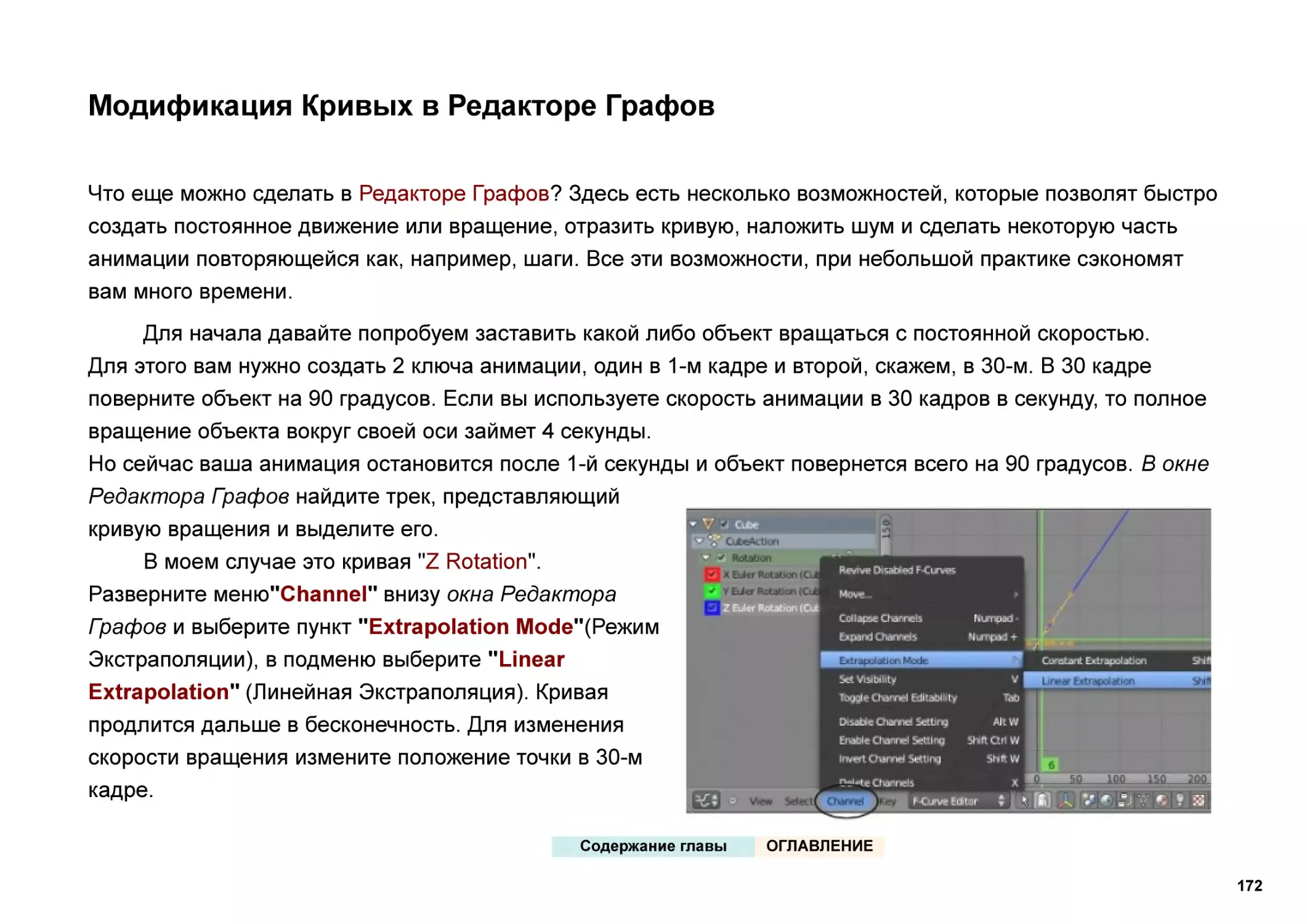The width and height of the screenshot is (1307, 924).
Task: Select the Y Euler Rotation channel name
Action: point(771,591)
